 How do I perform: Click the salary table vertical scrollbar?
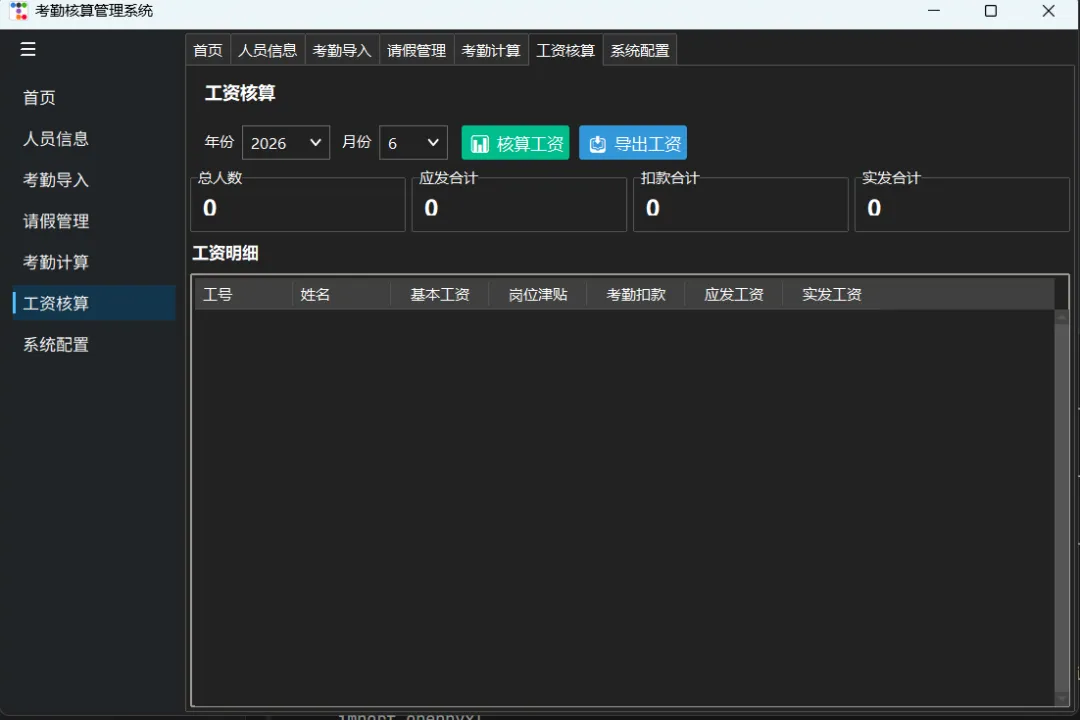(x=1061, y=507)
